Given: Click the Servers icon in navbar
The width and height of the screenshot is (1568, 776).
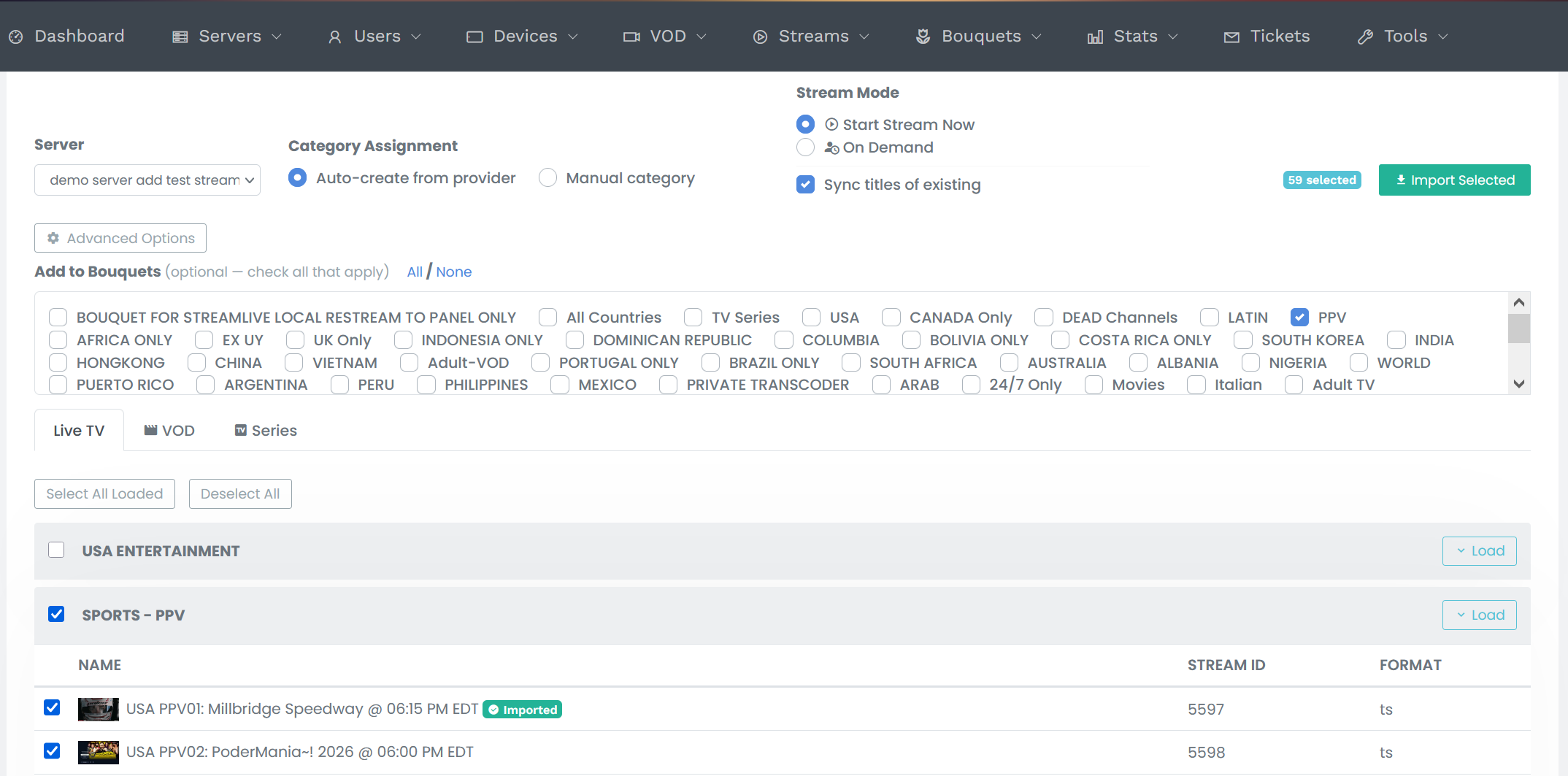Looking at the screenshot, I should pyautogui.click(x=180, y=37).
